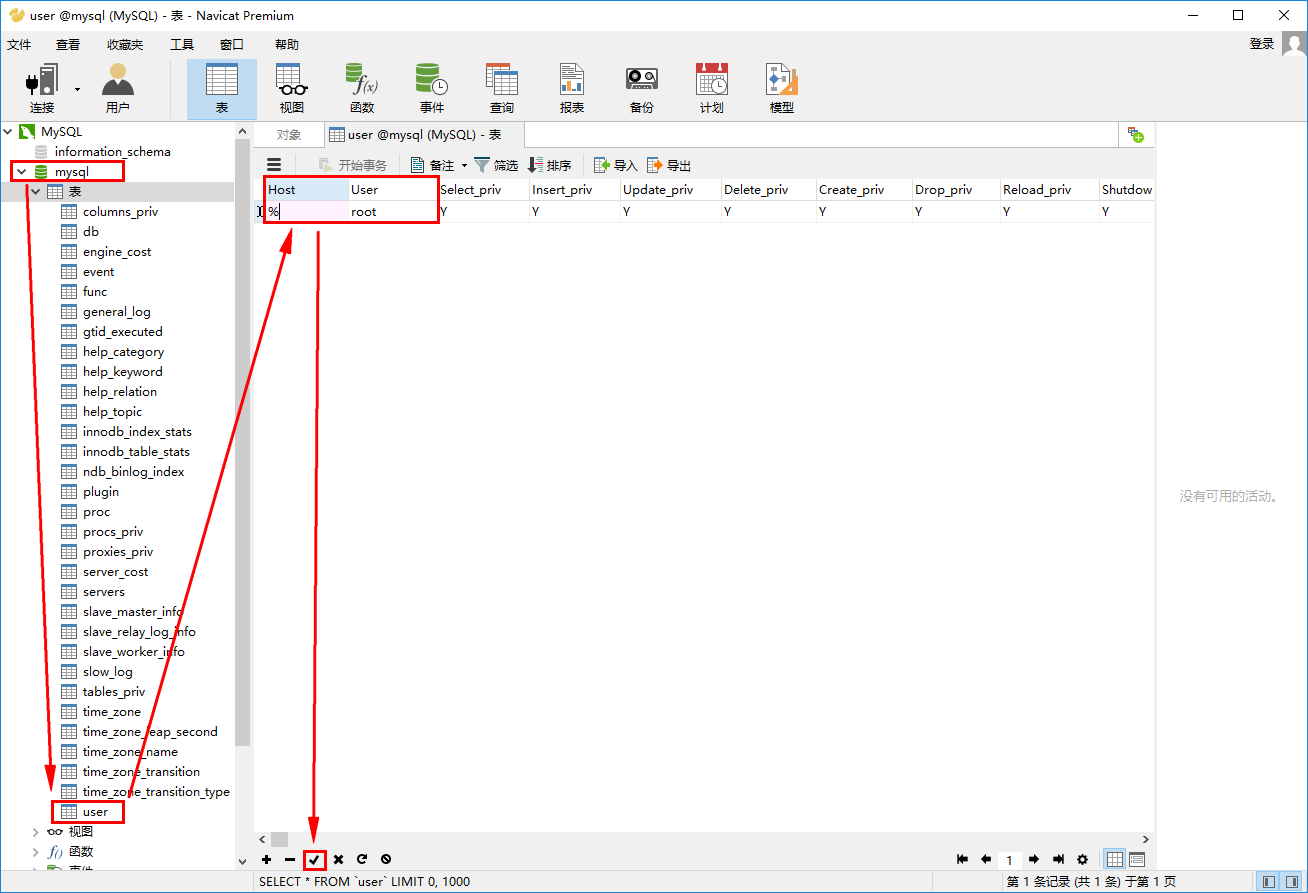Click the delete record minus icon
This screenshot has width=1308, height=893.
point(290,859)
